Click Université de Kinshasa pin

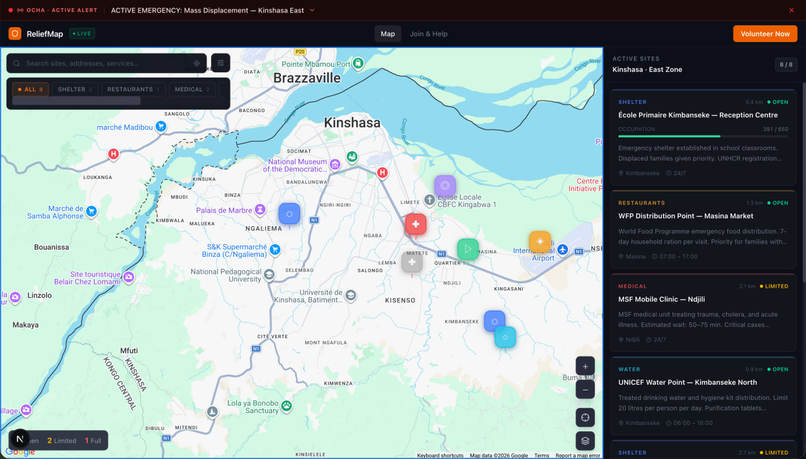[x=351, y=296]
